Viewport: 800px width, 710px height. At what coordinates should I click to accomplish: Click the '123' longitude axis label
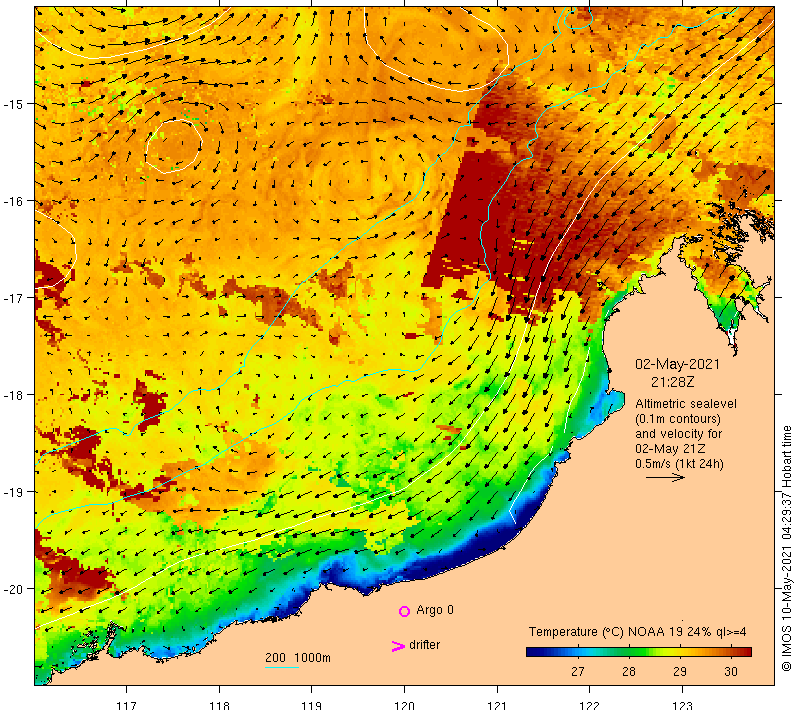click(x=682, y=705)
